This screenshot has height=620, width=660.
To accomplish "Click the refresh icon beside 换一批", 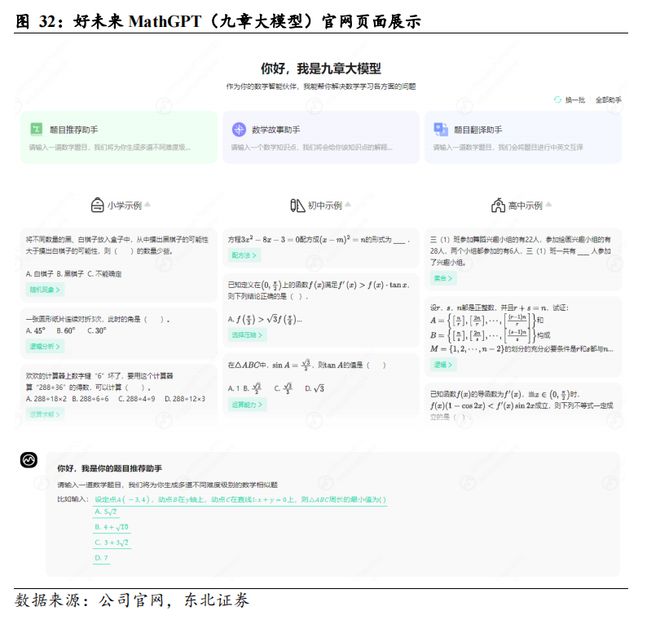I will click(558, 100).
